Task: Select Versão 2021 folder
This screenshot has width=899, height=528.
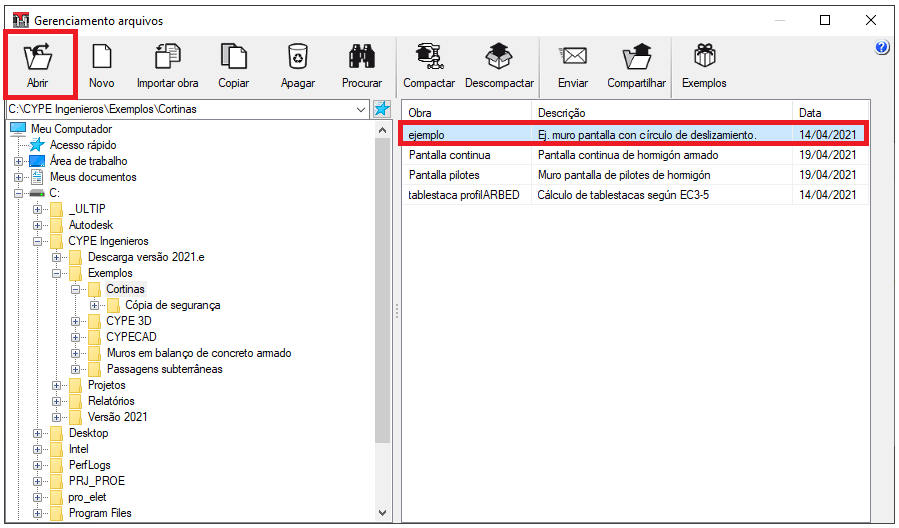Action: [118, 417]
